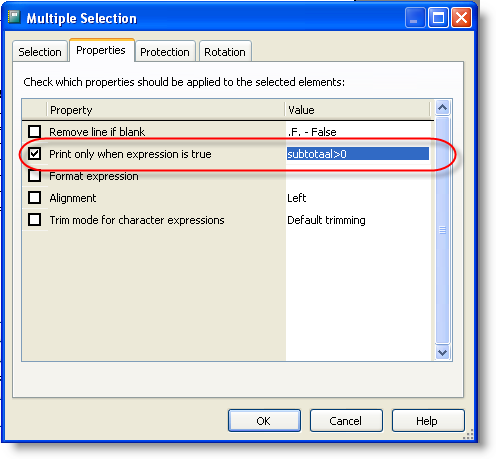Open the Default trimming value
This screenshot has height=459, width=496.
[326, 220]
